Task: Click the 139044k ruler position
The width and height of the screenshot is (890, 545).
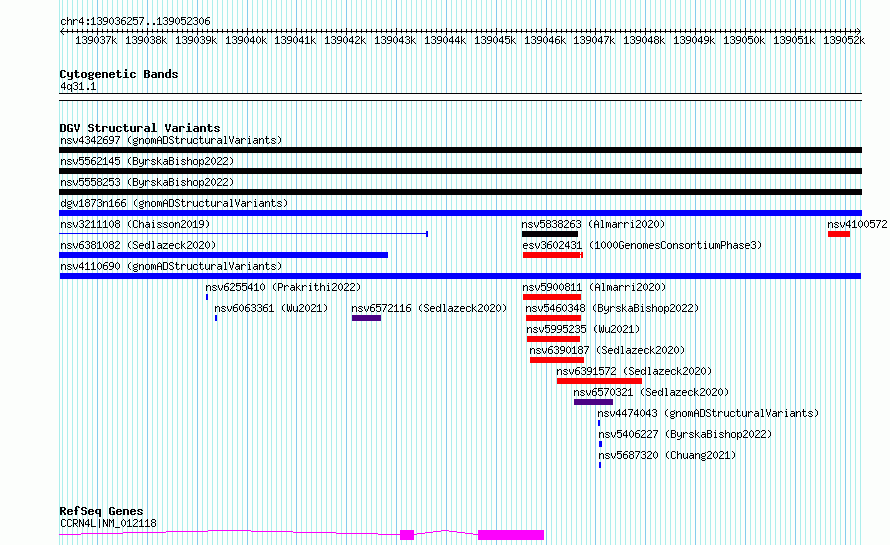Action: tap(445, 40)
